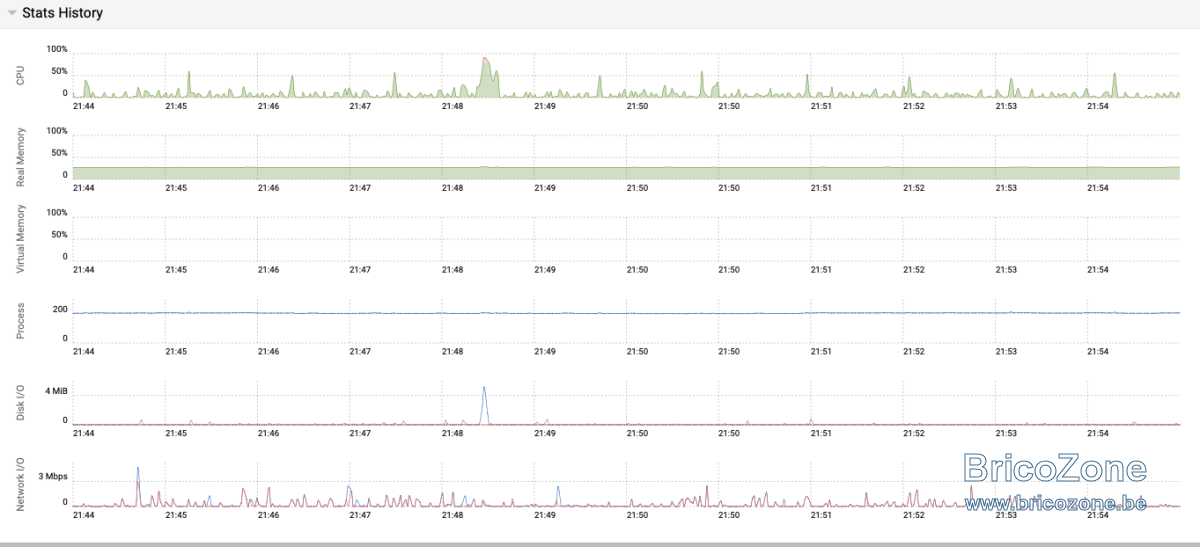Select the CPU chart axis label
1200x547 pixels.
pos(21,73)
